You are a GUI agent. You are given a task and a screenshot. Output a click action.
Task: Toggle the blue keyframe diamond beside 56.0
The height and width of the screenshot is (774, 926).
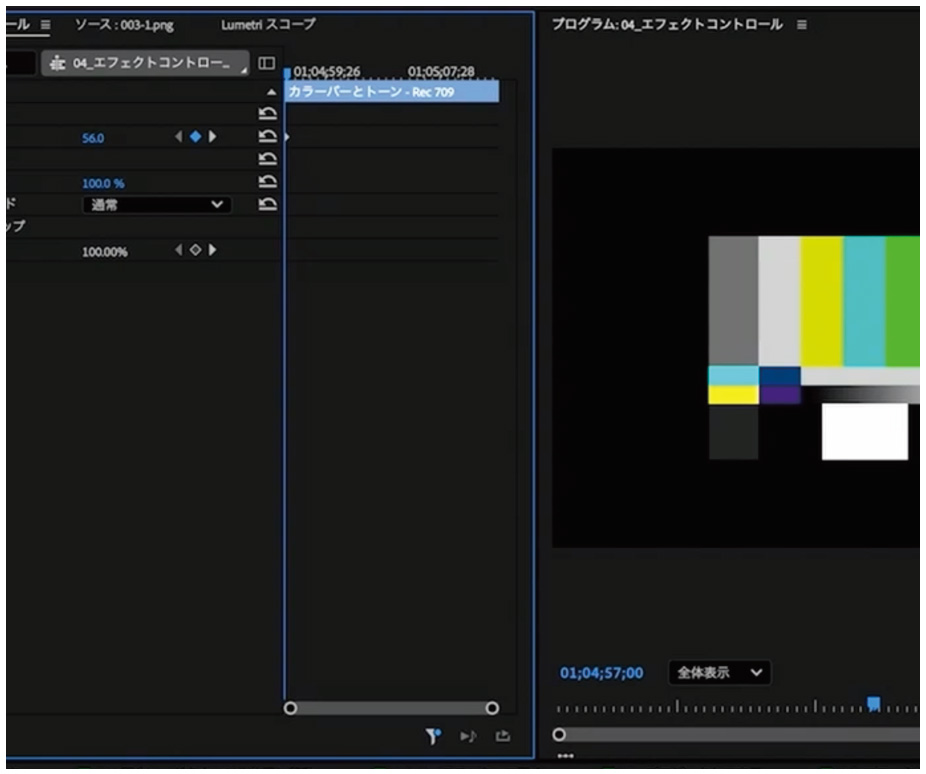tap(195, 137)
